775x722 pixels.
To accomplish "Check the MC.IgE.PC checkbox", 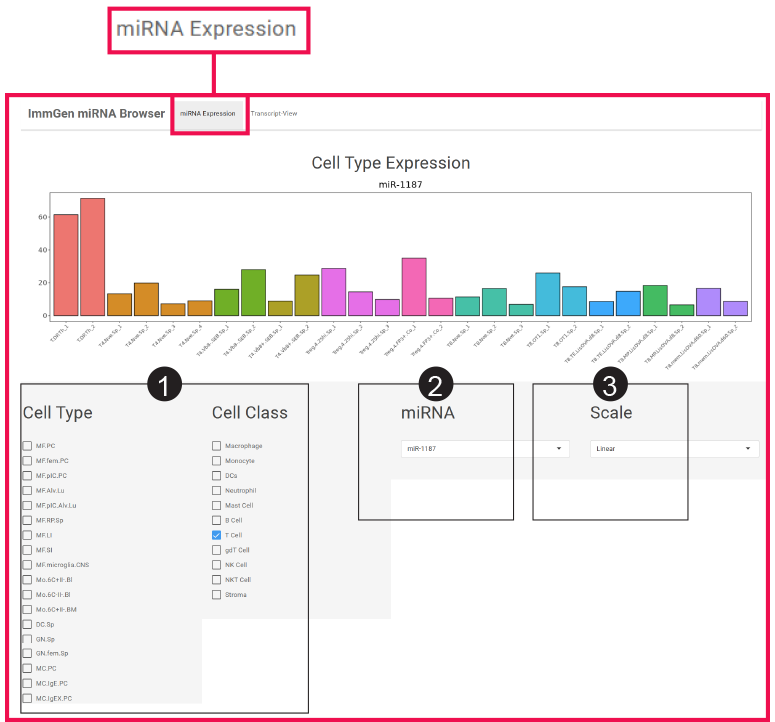I will point(27,683).
